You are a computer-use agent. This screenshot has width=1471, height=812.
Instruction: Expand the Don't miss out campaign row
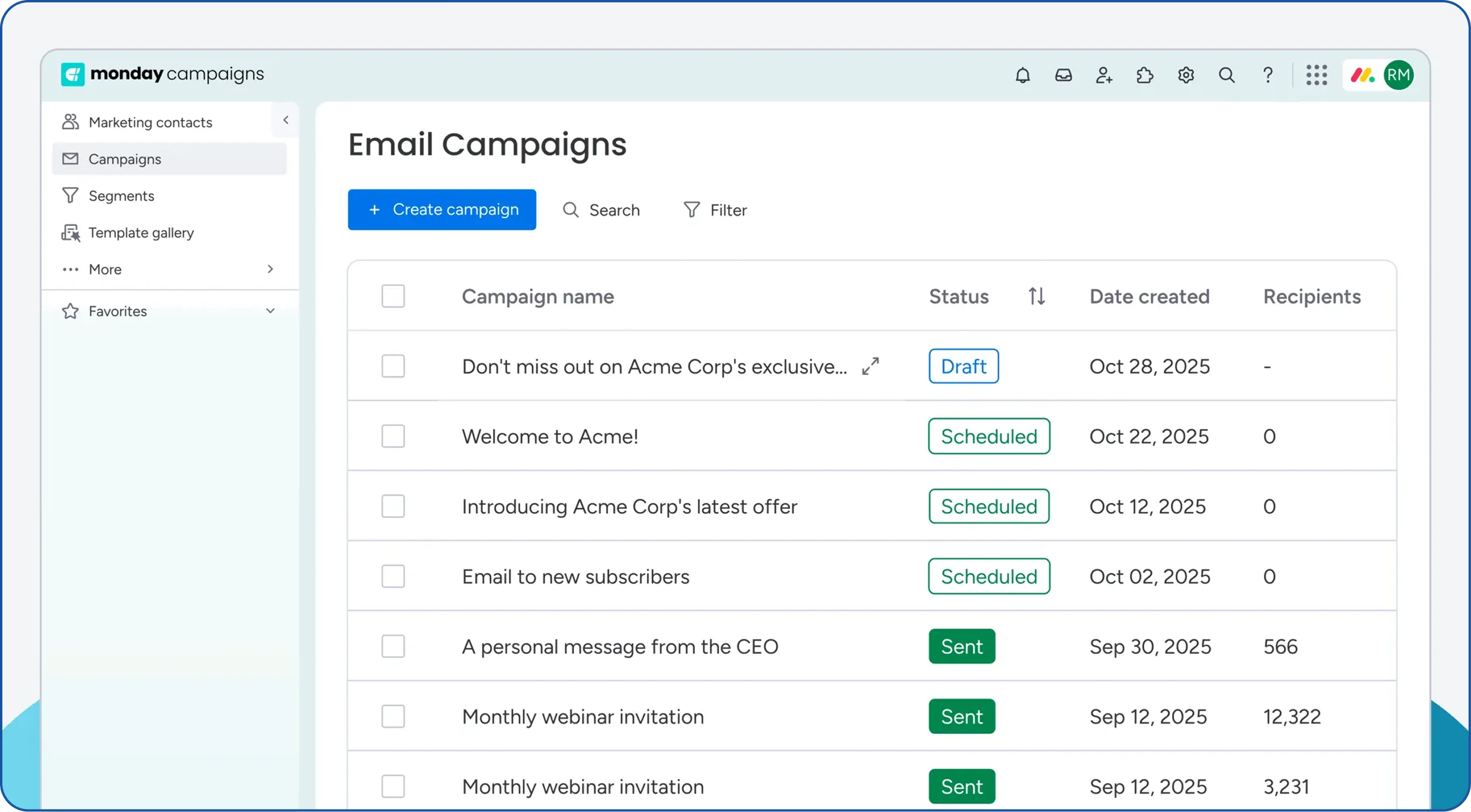coord(870,366)
